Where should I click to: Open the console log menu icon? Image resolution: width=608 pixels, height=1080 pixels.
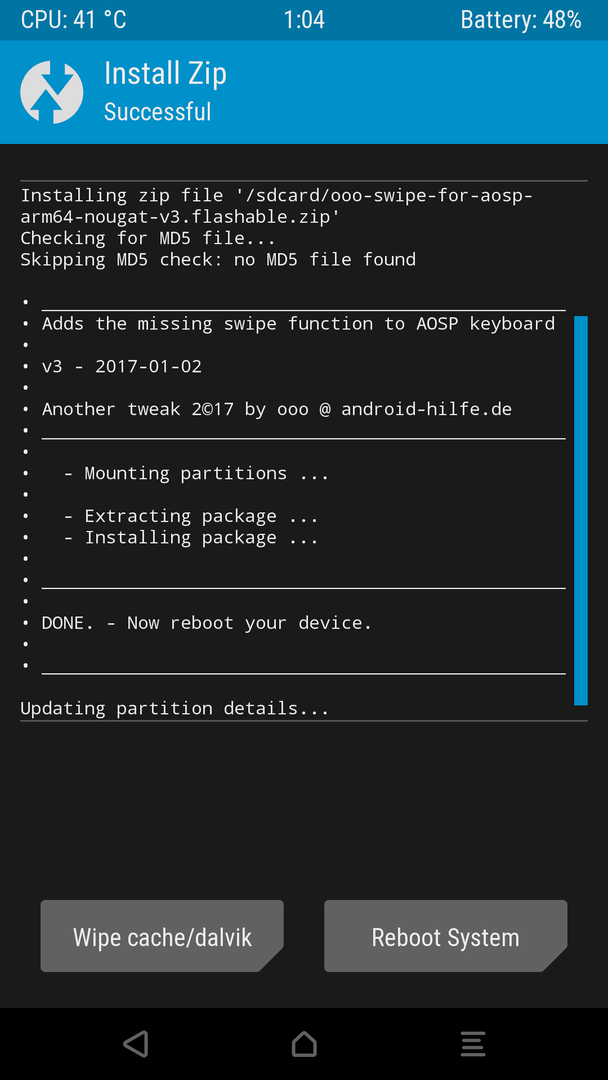point(472,1043)
